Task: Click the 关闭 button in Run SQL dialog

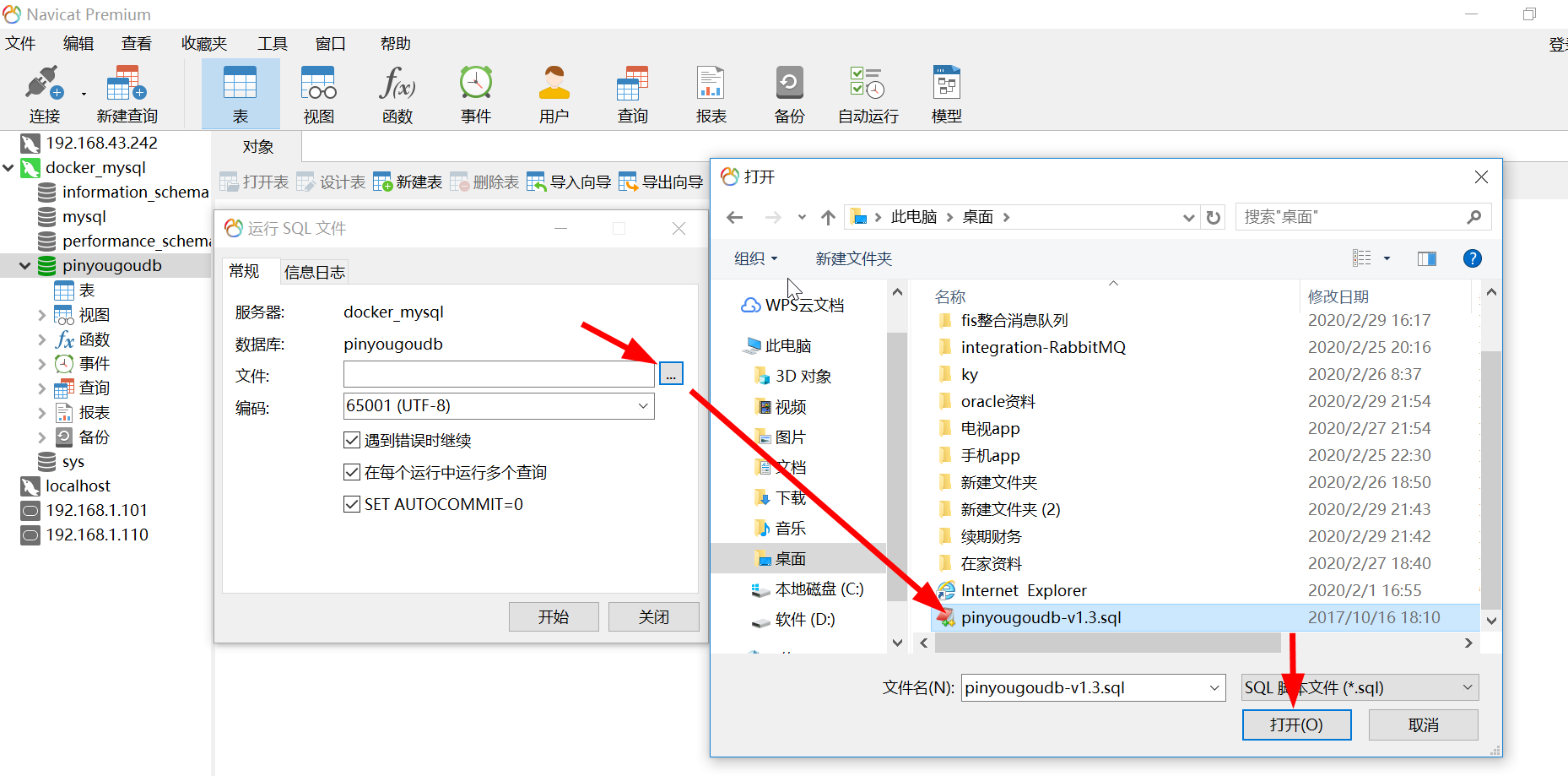Action: 654,617
